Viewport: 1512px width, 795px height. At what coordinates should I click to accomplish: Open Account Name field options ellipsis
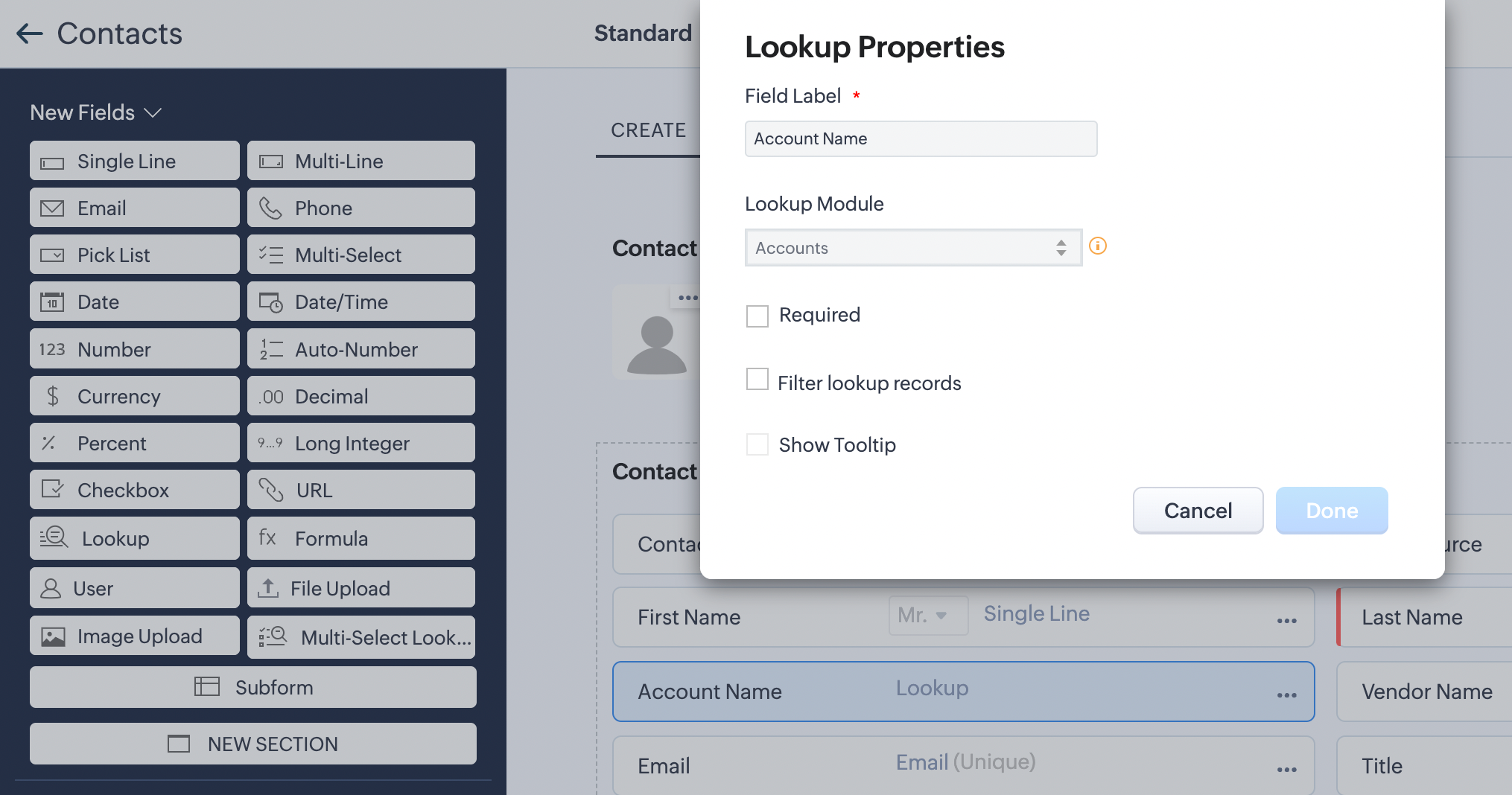tap(1286, 695)
